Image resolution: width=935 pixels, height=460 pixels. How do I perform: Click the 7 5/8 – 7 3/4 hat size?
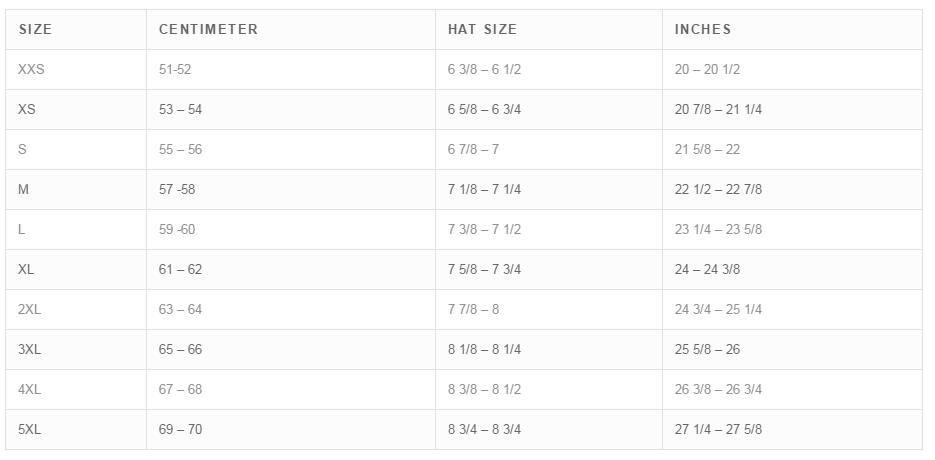pos(484,270)
